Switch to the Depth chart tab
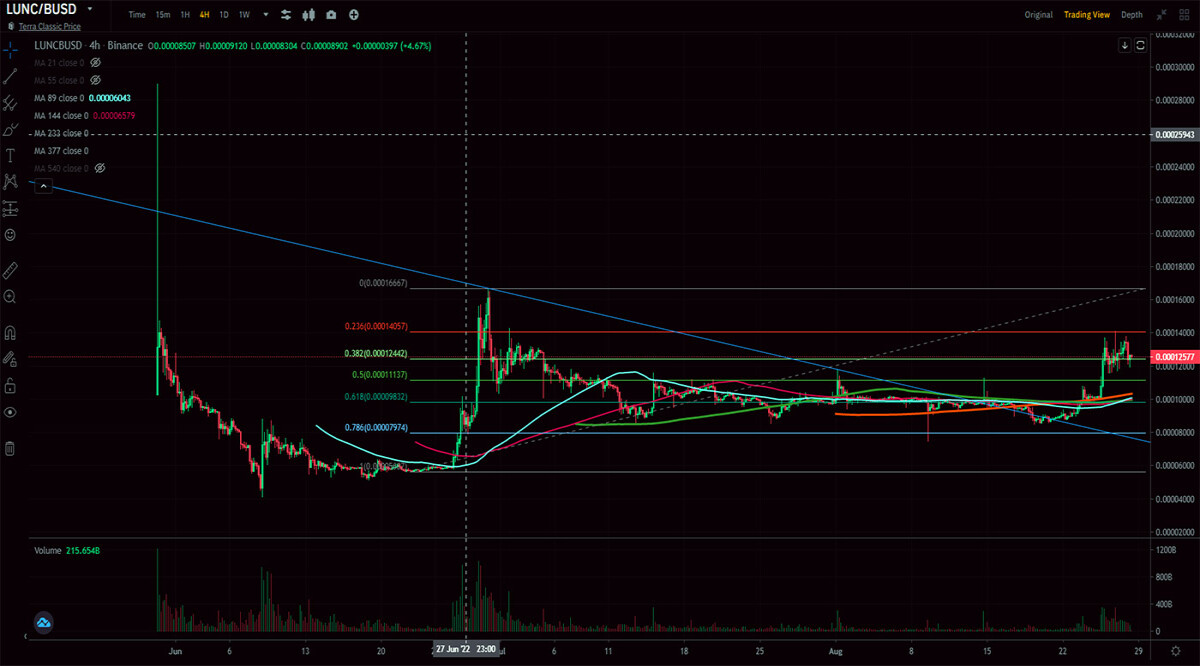1200x666 pixels. point(1132,15)
